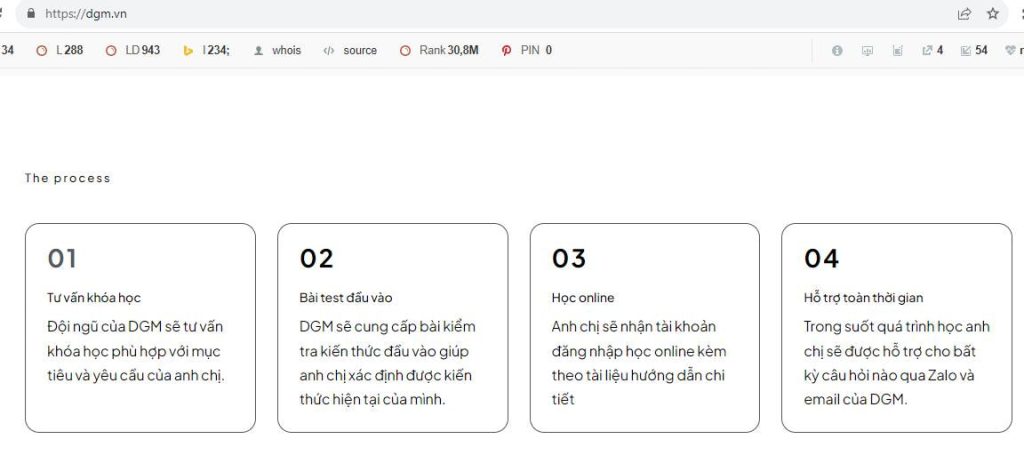Click the Bing I 234 index metric
This screenshot has height=455, width=1024.
[206, 50]
